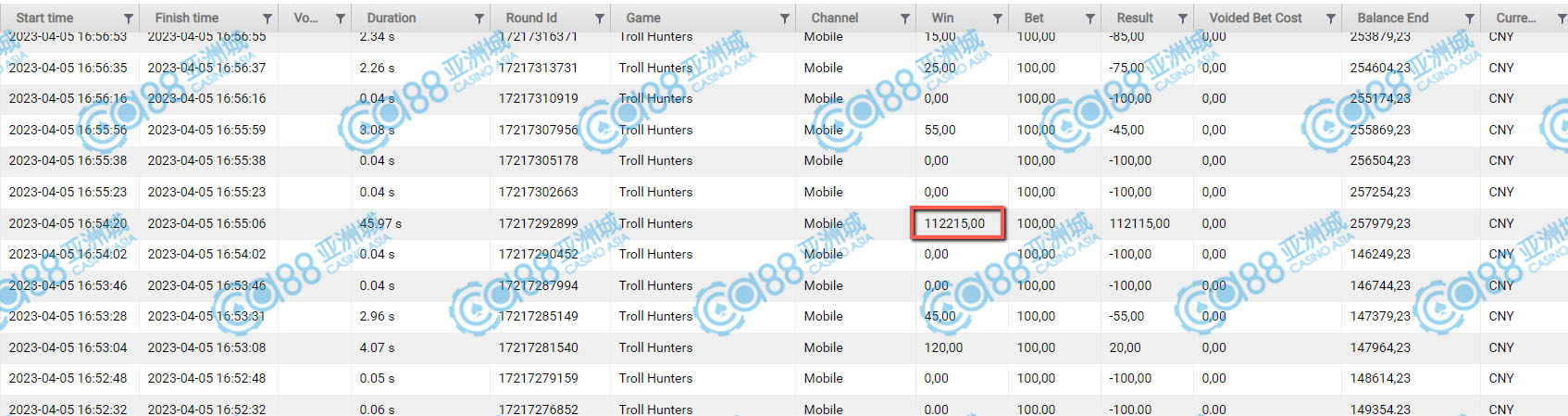This screenshot has height=416, width=1568.
Task: Select round id 17217310919
Action: [x=538, y=98]
